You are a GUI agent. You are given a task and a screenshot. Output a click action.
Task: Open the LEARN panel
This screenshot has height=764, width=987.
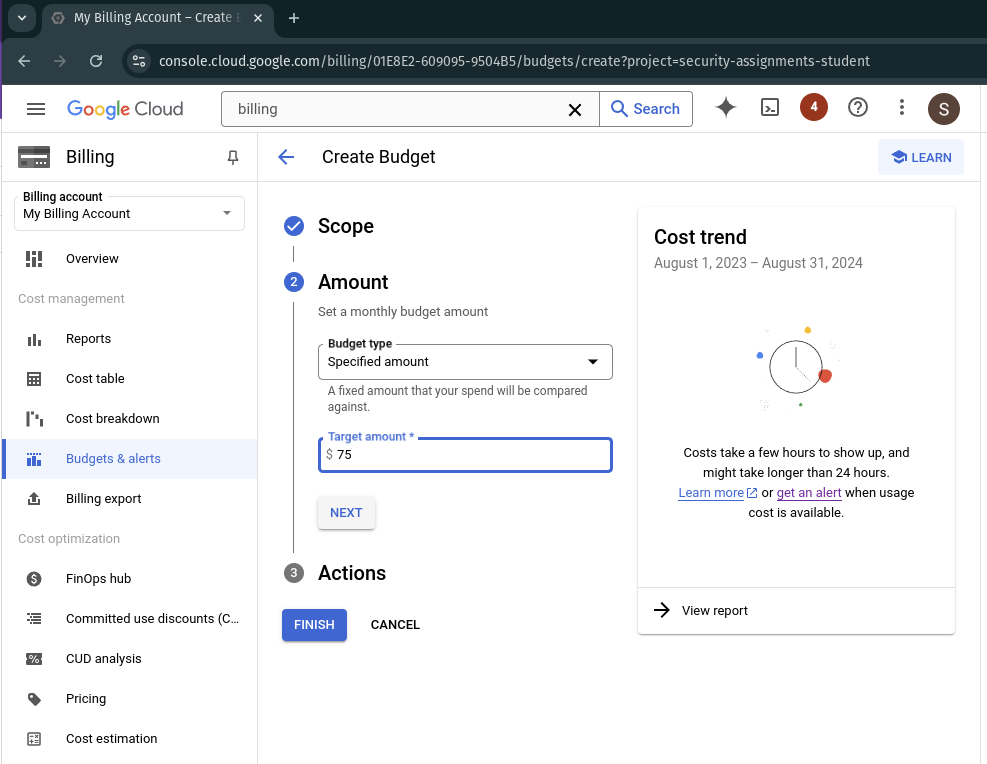tap(921, 157)
